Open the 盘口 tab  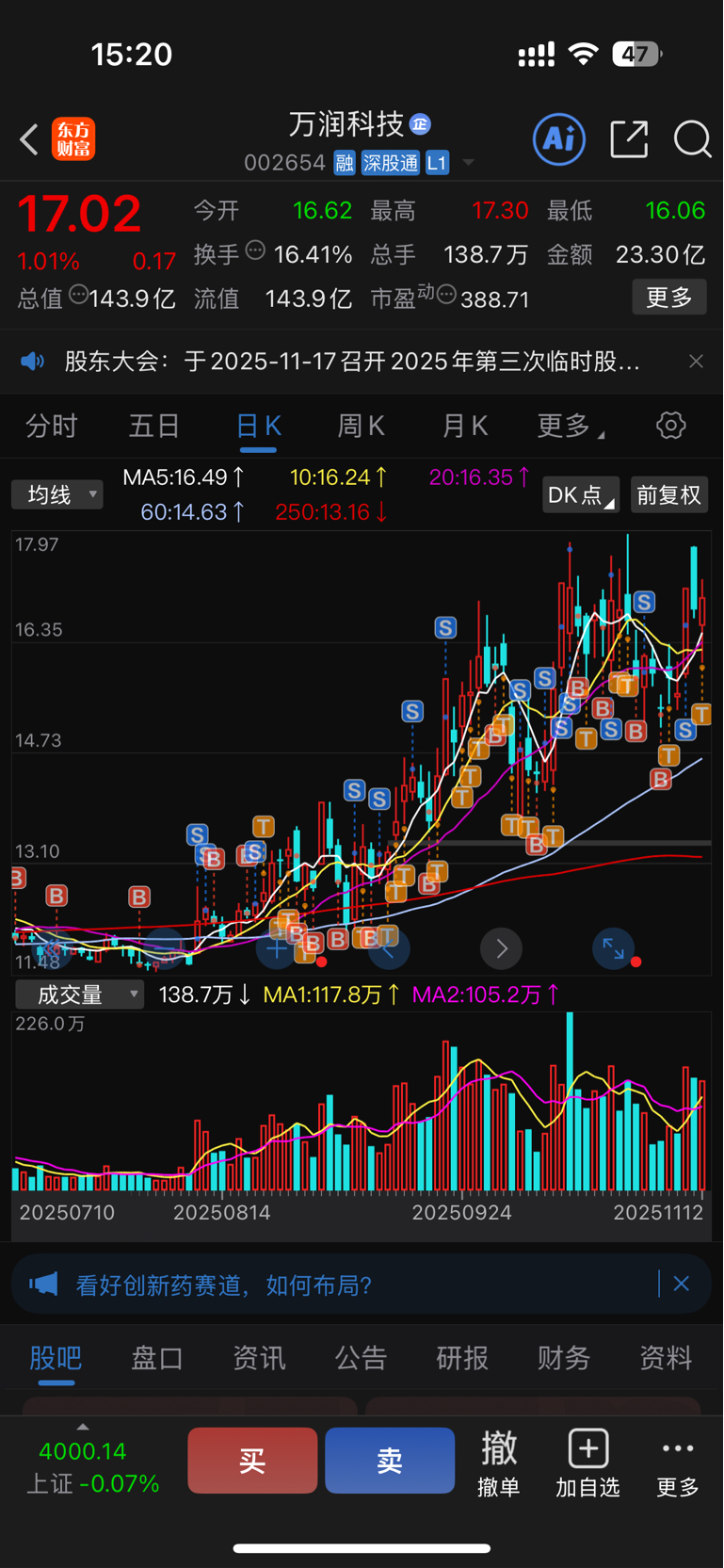(x=157, y=1358)
